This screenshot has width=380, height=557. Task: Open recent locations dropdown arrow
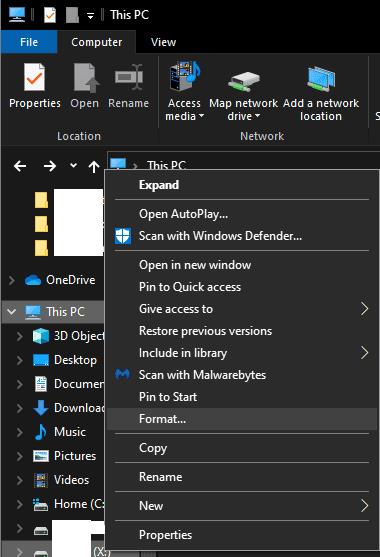coord(74,165)
